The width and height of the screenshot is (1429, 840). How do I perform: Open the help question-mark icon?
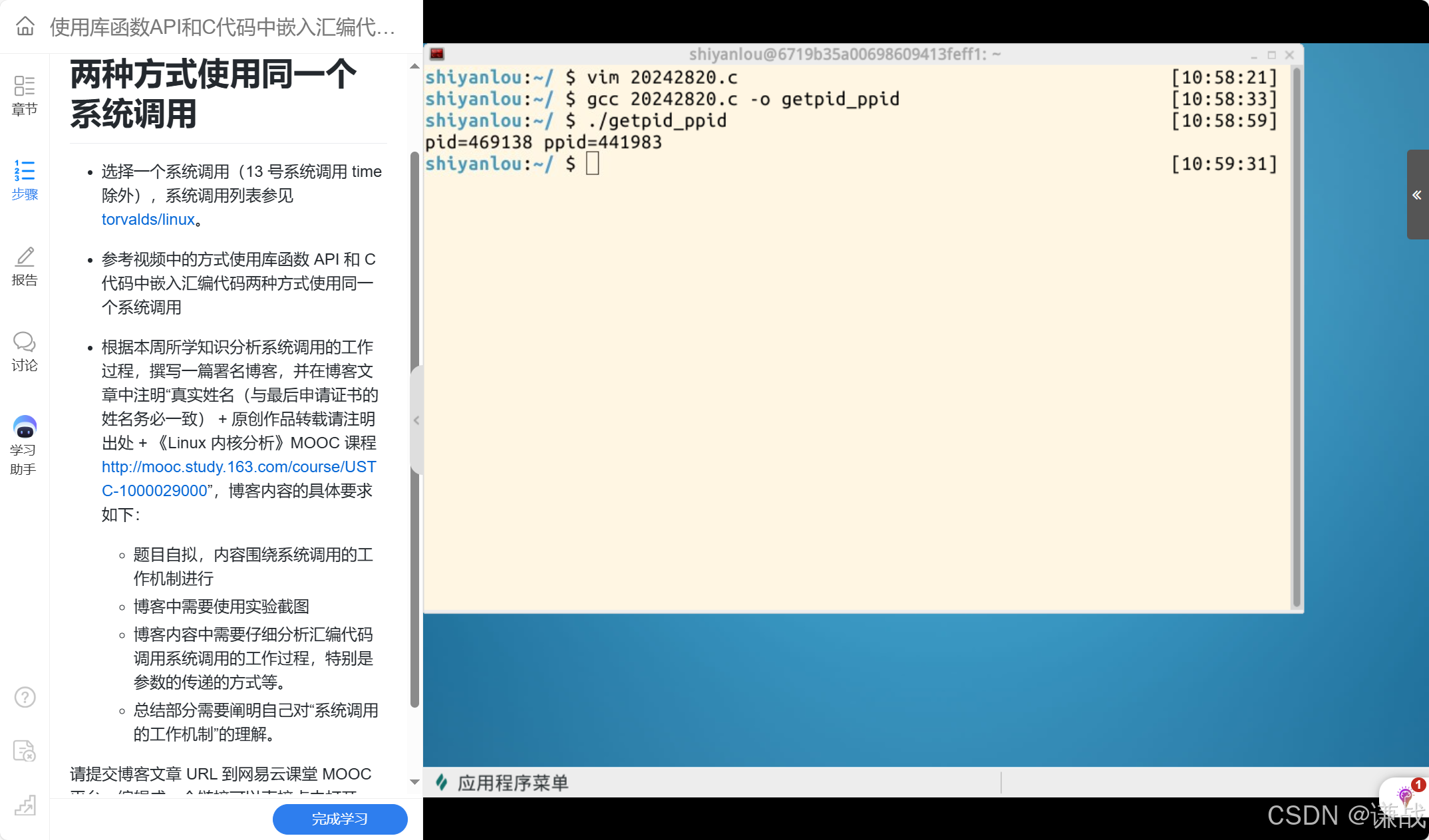(25, 697)
